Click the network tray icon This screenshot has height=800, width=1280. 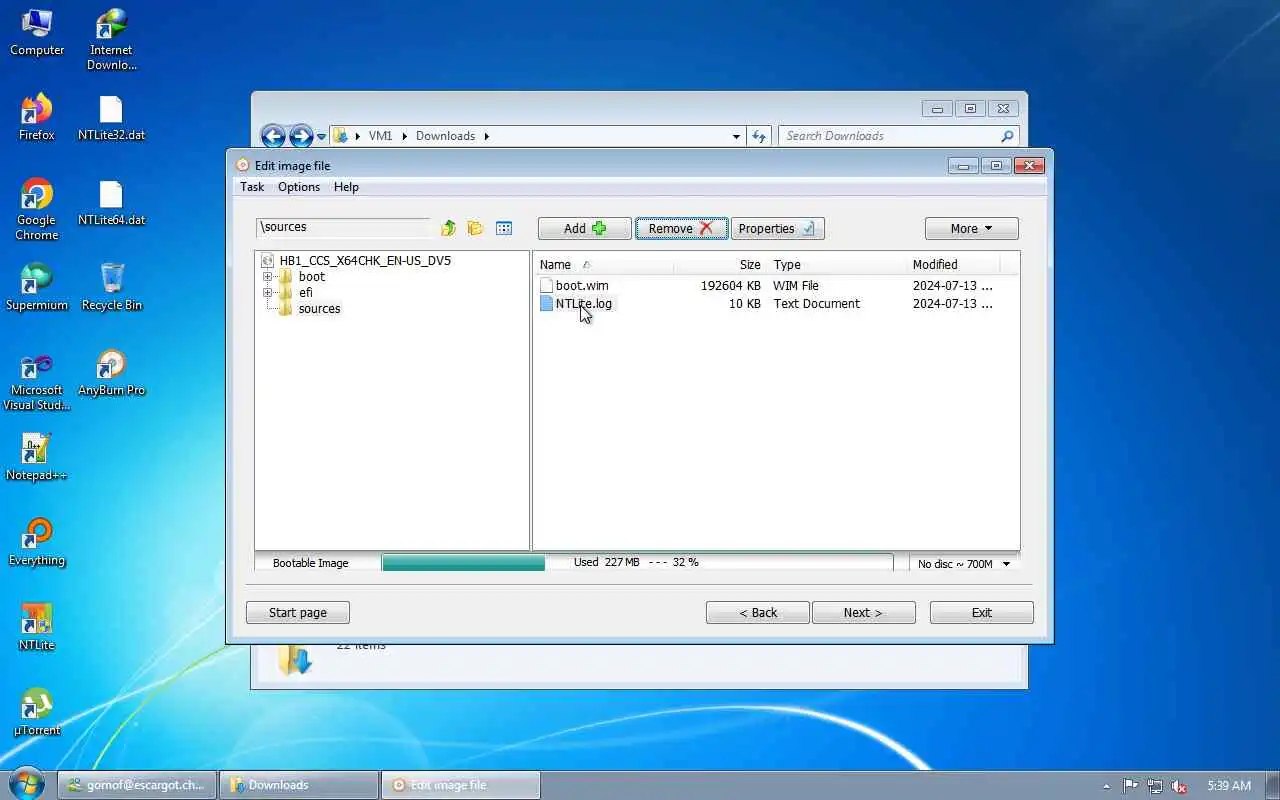(1155, 786)
